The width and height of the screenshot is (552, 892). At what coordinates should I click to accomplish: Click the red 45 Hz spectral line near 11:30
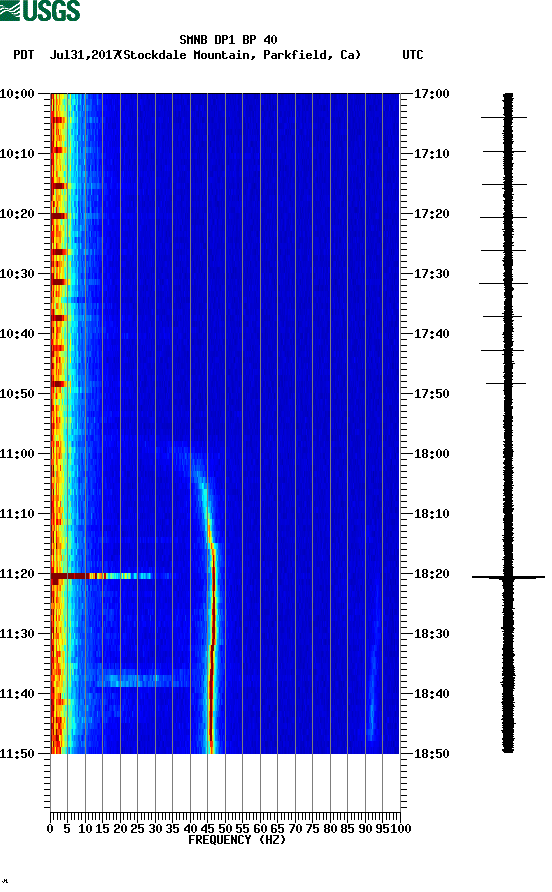(x=213, y=634)
